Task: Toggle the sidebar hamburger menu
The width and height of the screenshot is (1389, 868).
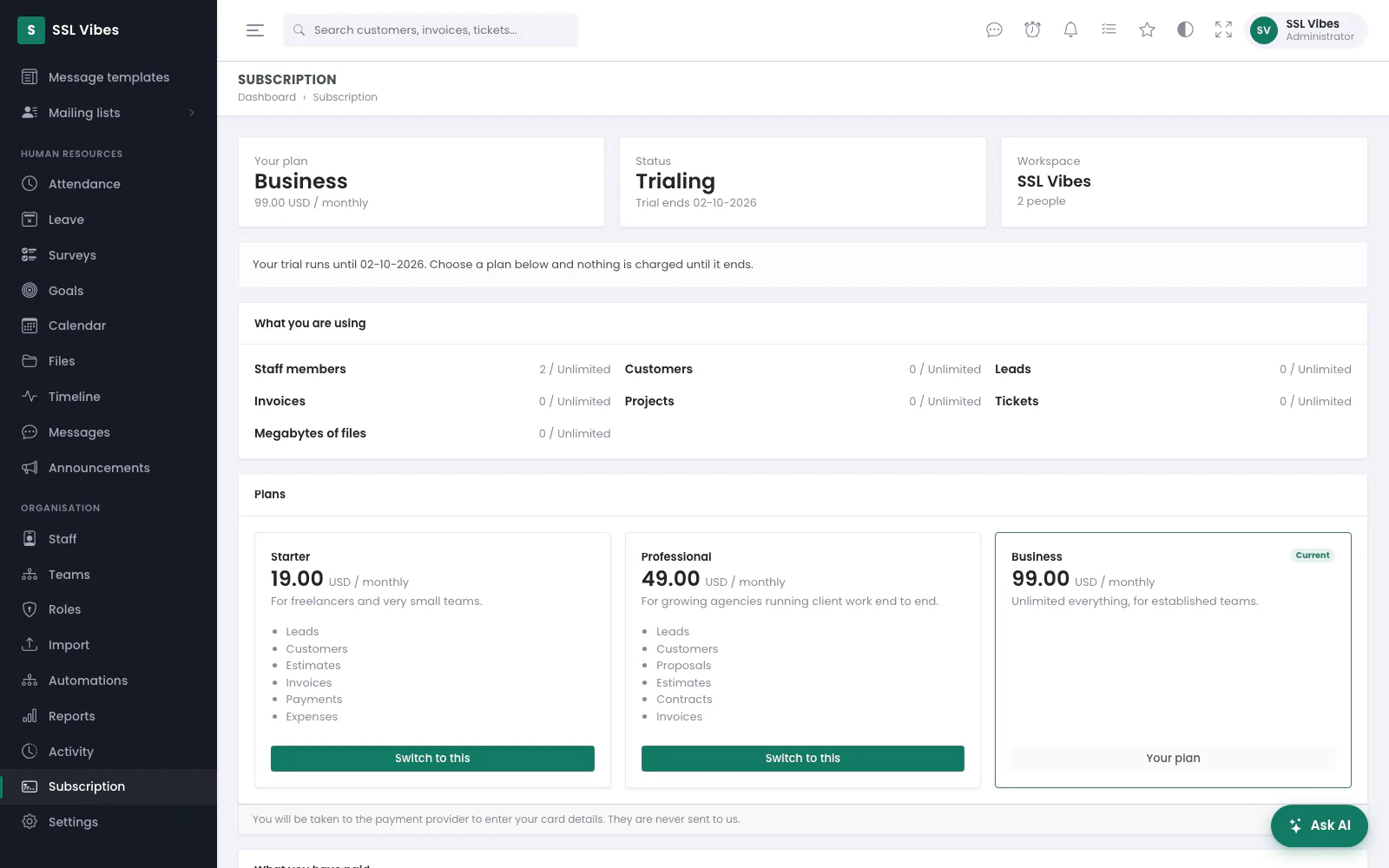Action: tap(254, 30)
